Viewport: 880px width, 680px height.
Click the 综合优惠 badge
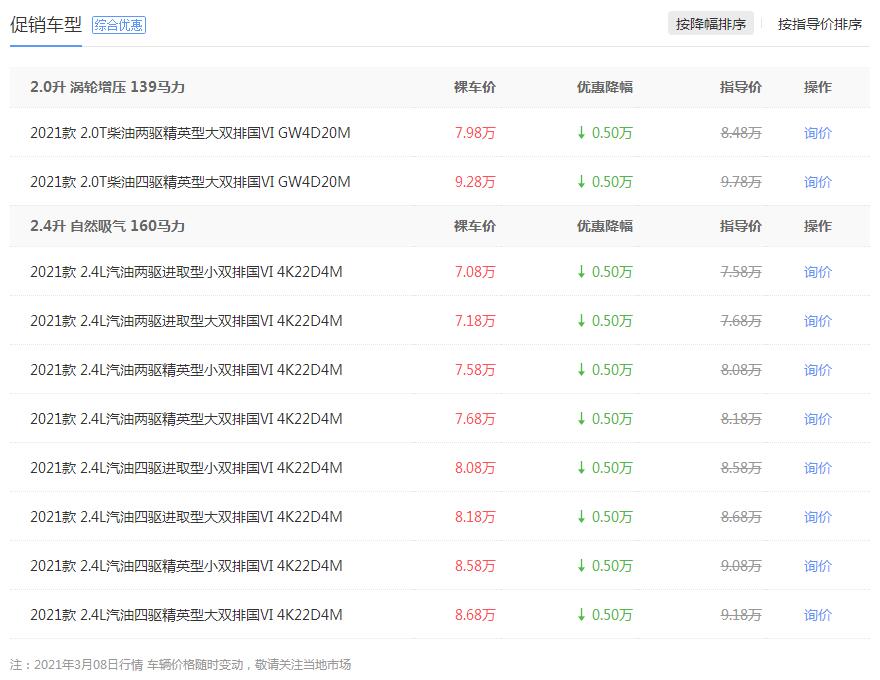point(118,25)
